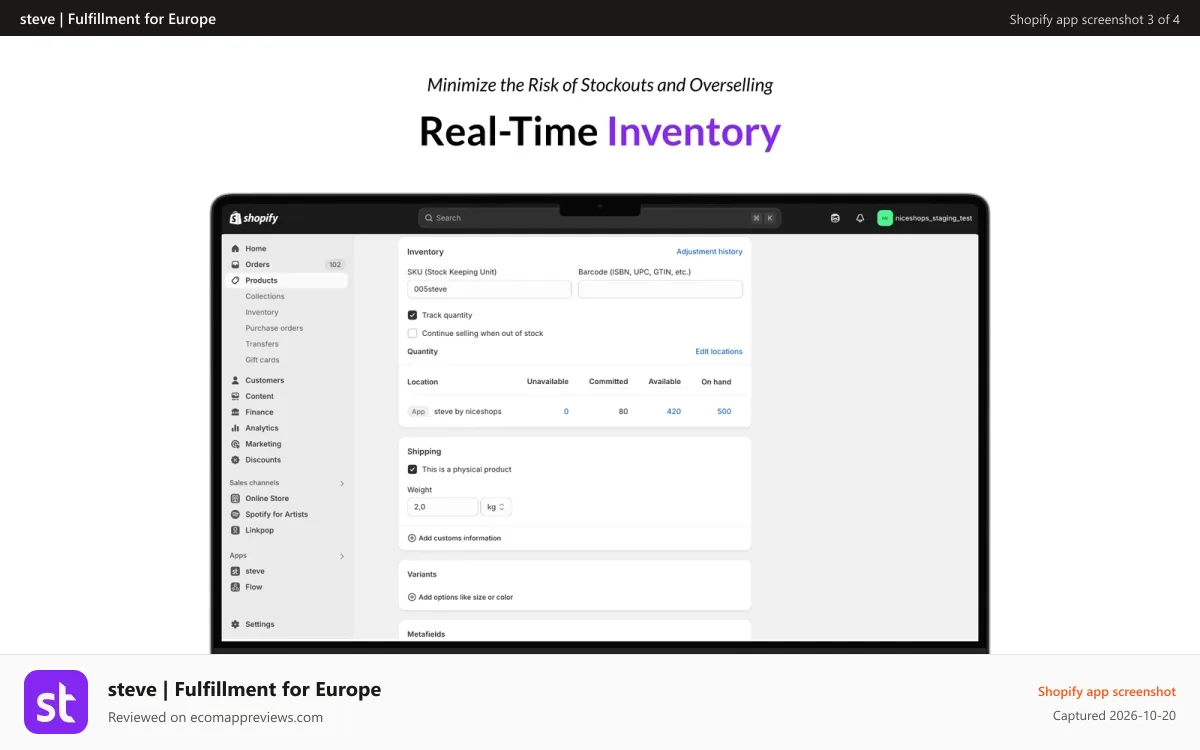Click the App tag beside steve by niceshops
The height and width of the screenshot is (750, 1200).
point(418,411)
